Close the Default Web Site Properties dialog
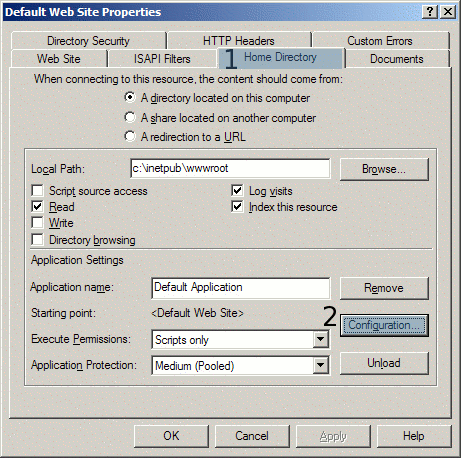Viewport: 461px width, 458px height. point(448,12)
